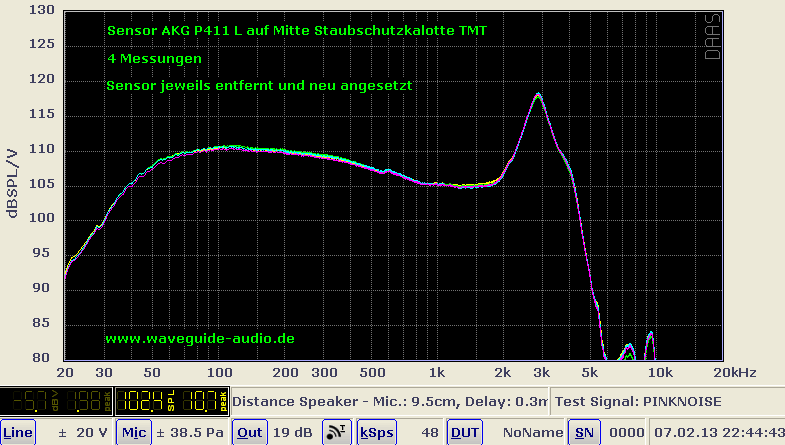The height and width of the screenshot is (445, 785).
Task: Click the DAAS logo in graph corner
Action: tap(712, 40)
